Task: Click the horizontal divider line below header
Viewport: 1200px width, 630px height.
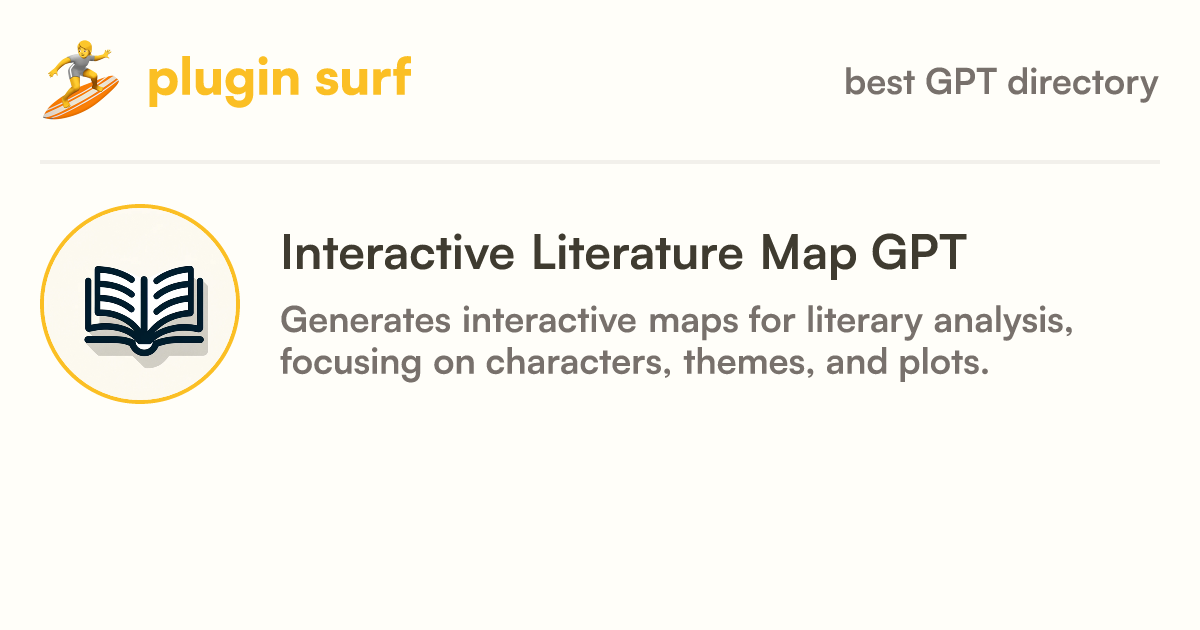Action: click(x=600, y=161)
